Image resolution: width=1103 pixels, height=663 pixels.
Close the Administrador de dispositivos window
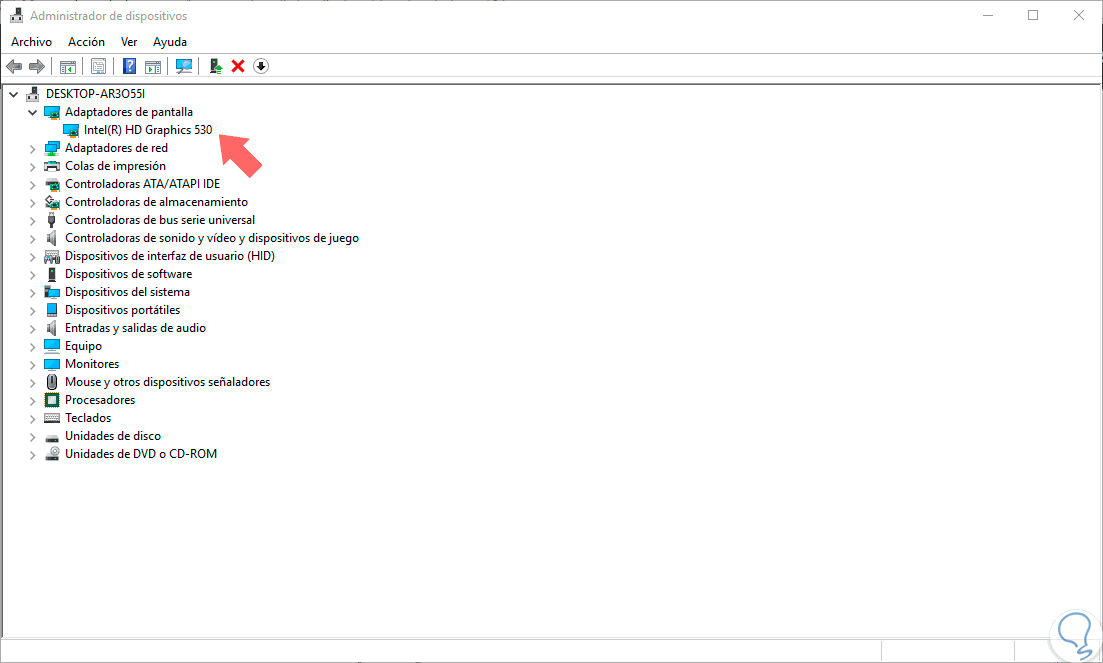coord(1078,15)
